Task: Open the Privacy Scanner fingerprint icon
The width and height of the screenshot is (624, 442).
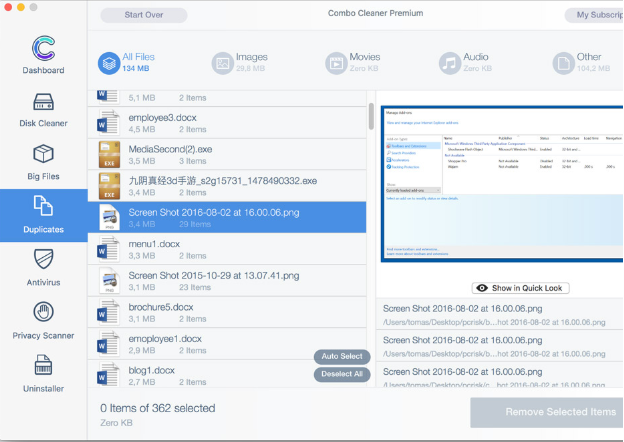Action: pyautogui.click(x=43, y=313)
